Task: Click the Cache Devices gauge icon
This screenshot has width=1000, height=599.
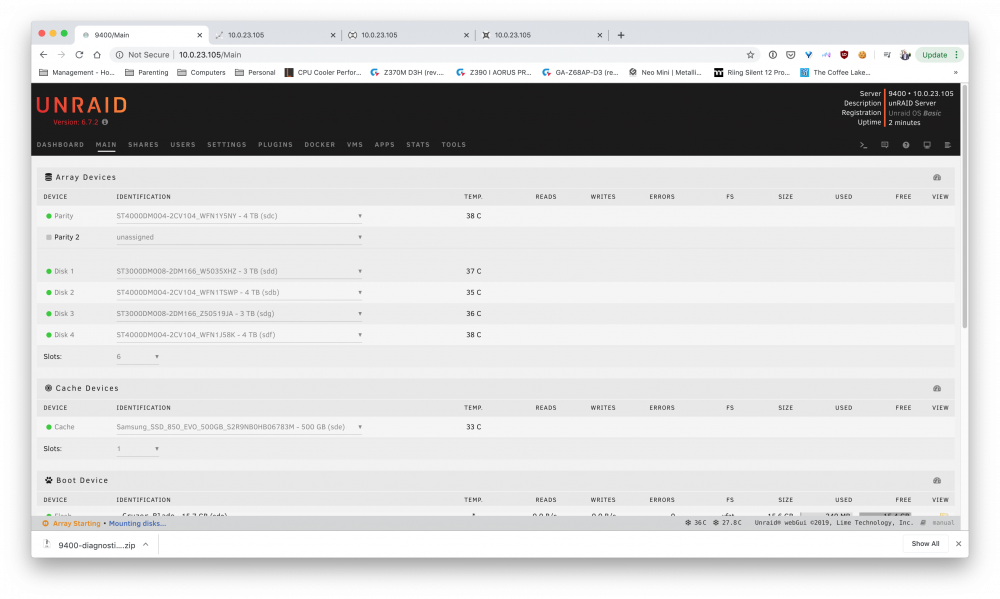Action: pyautogui.click(x=937, y=388)
